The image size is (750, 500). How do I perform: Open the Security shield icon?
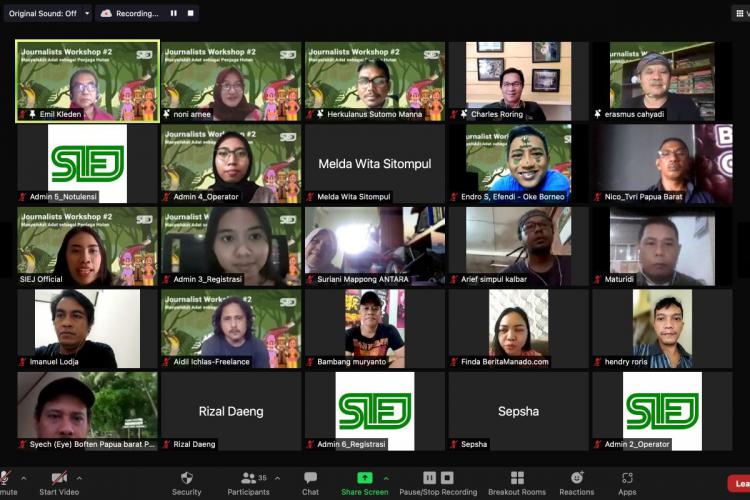tap(186, 478)
